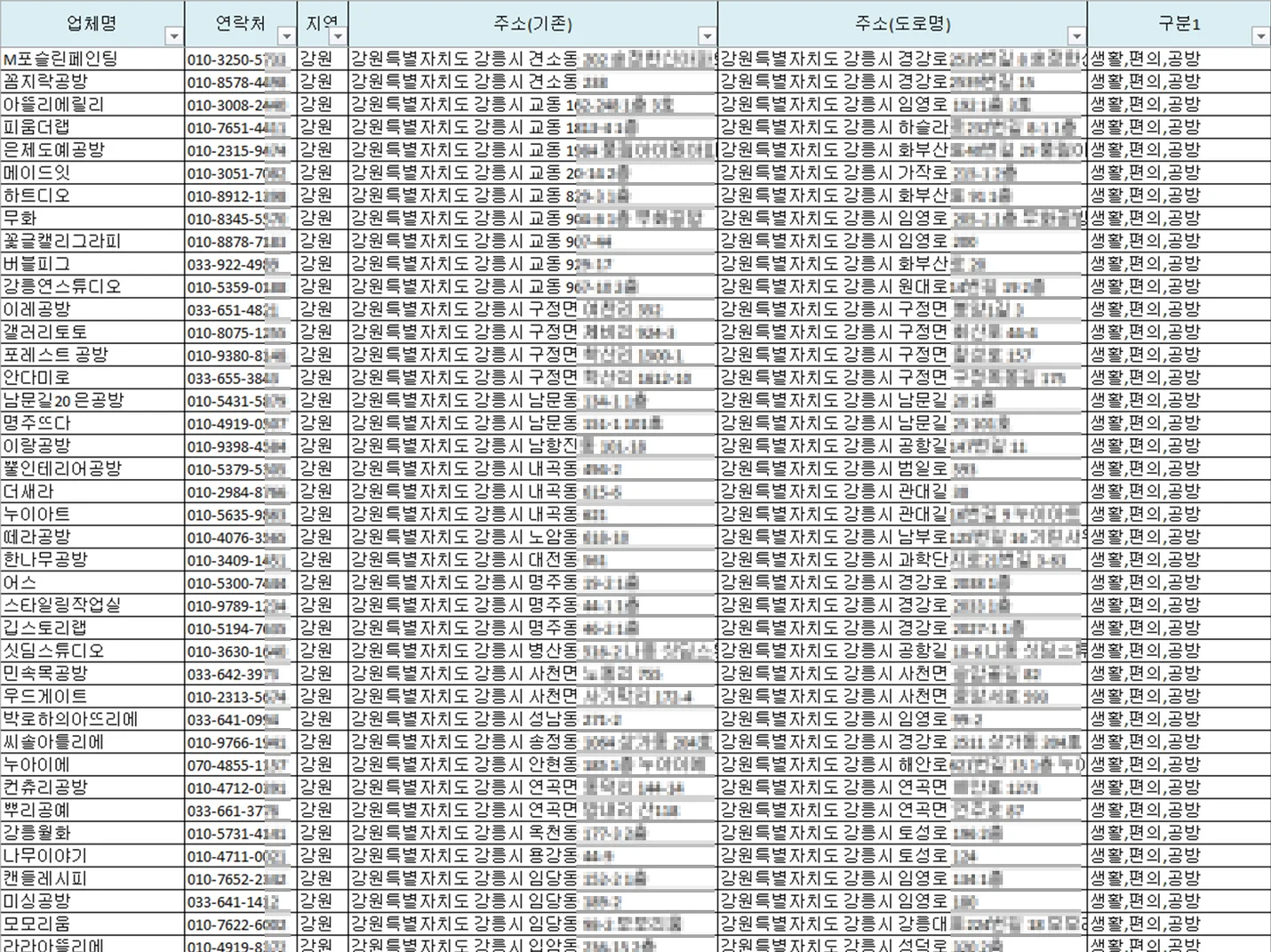Click the cell 어스
This screenshot has width=1271, height=952.
tap(92, 582)
